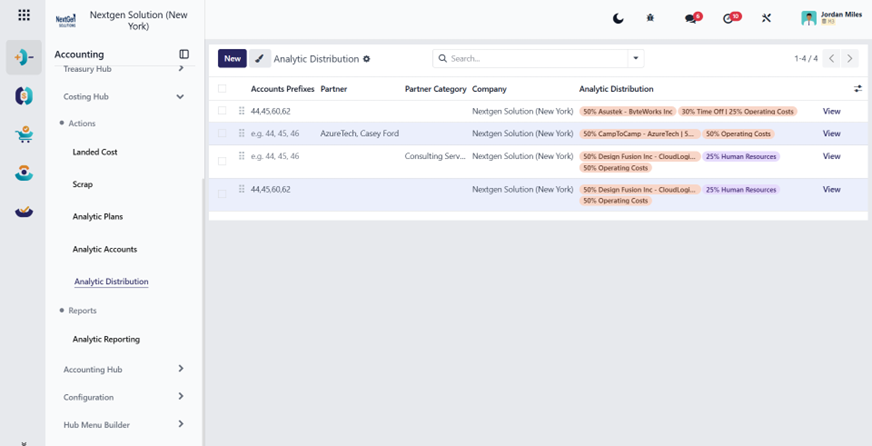Expand Treasury Hub menu chevron
The width and height of the screenshot is (872, 446).
pyautogui.click(x=181, y=68)
